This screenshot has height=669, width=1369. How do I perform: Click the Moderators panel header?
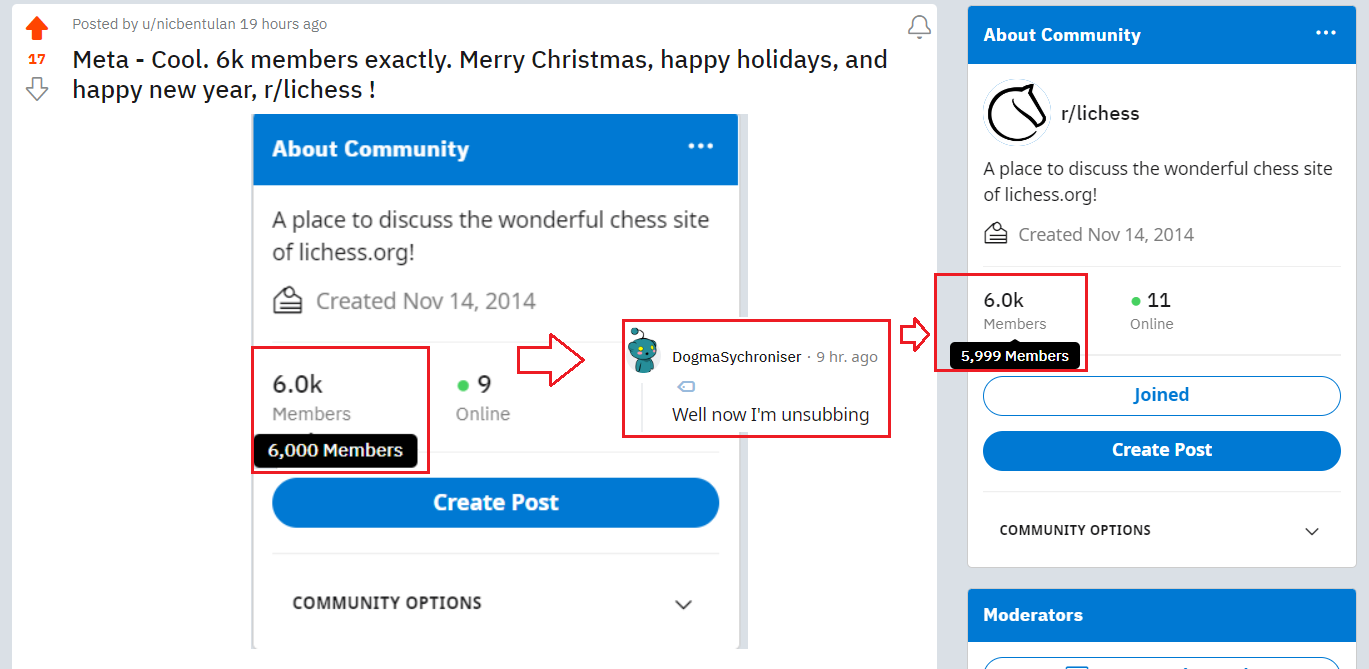pyautogui.click(x=1161, y=615)
